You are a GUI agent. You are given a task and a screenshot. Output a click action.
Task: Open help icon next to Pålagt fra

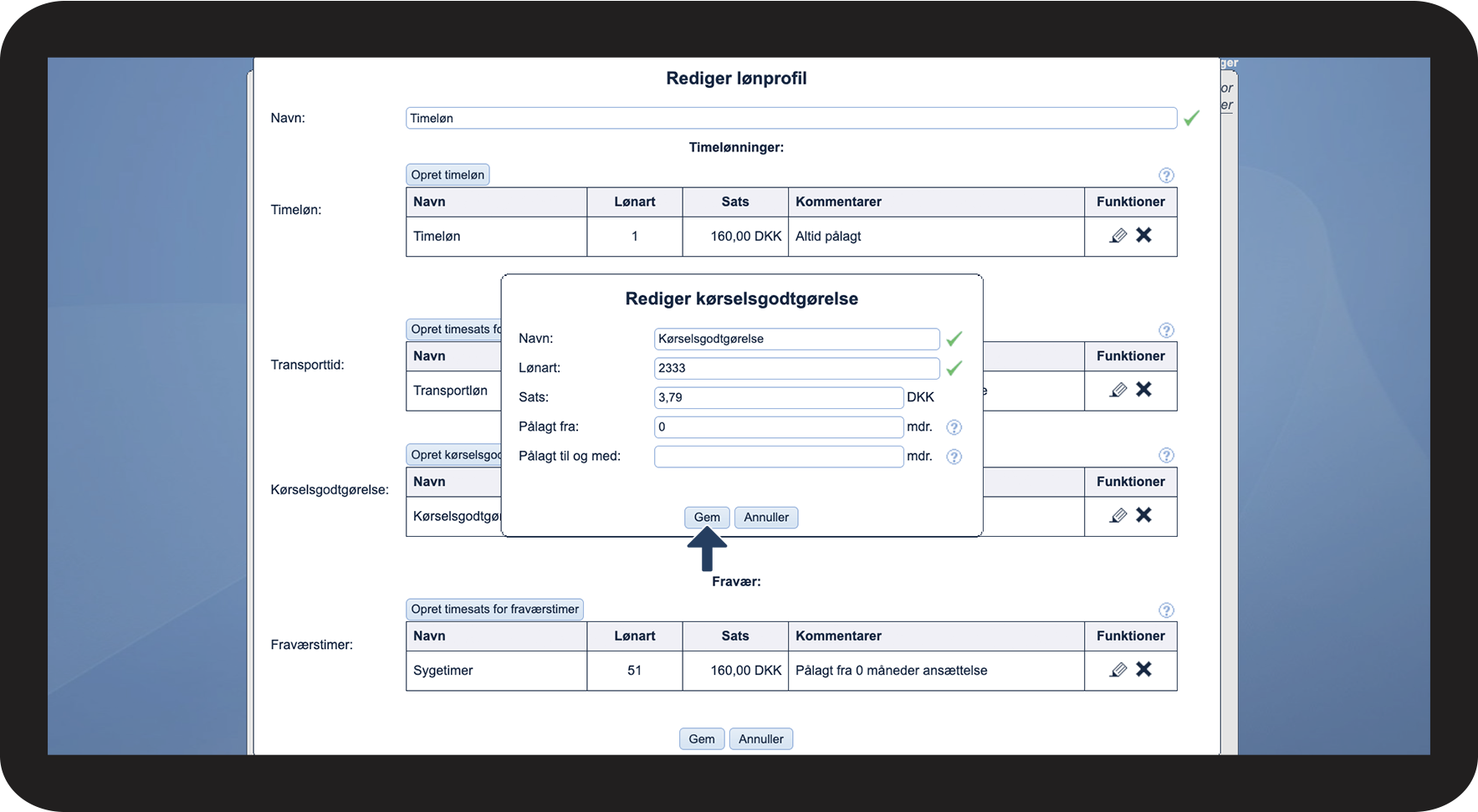click(x=954, y=427)
